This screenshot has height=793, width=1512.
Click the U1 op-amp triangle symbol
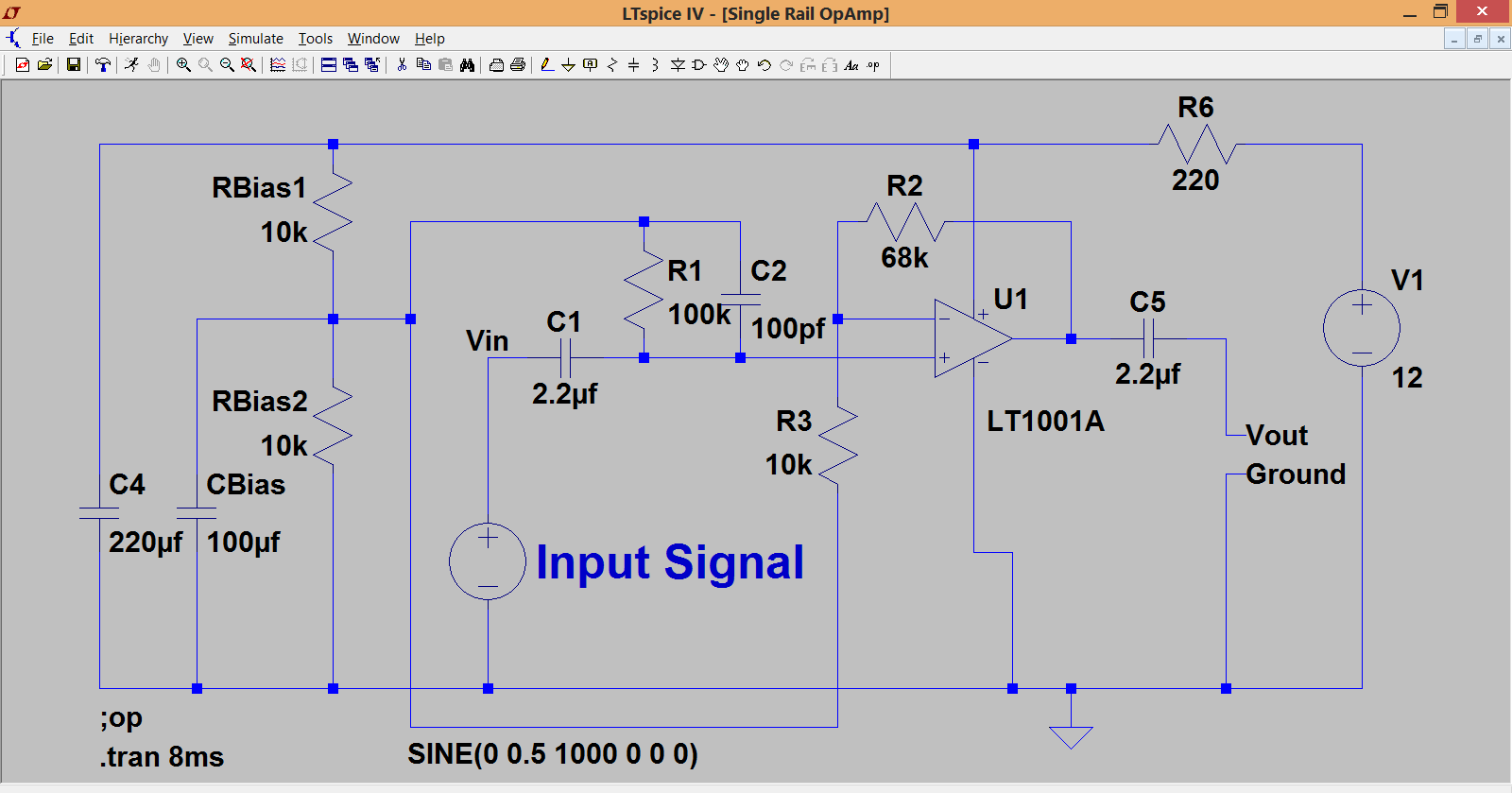[x=973, y=338]
